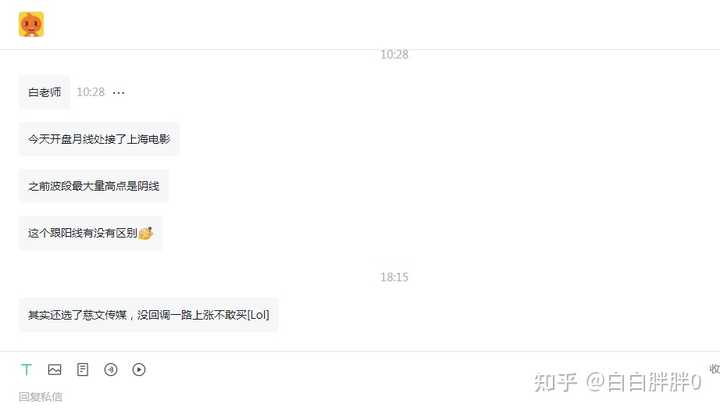Image resolution: width=720 pixels, height=411 pixels.
Task: Click the circled video play icon
Action: (139, 369)
